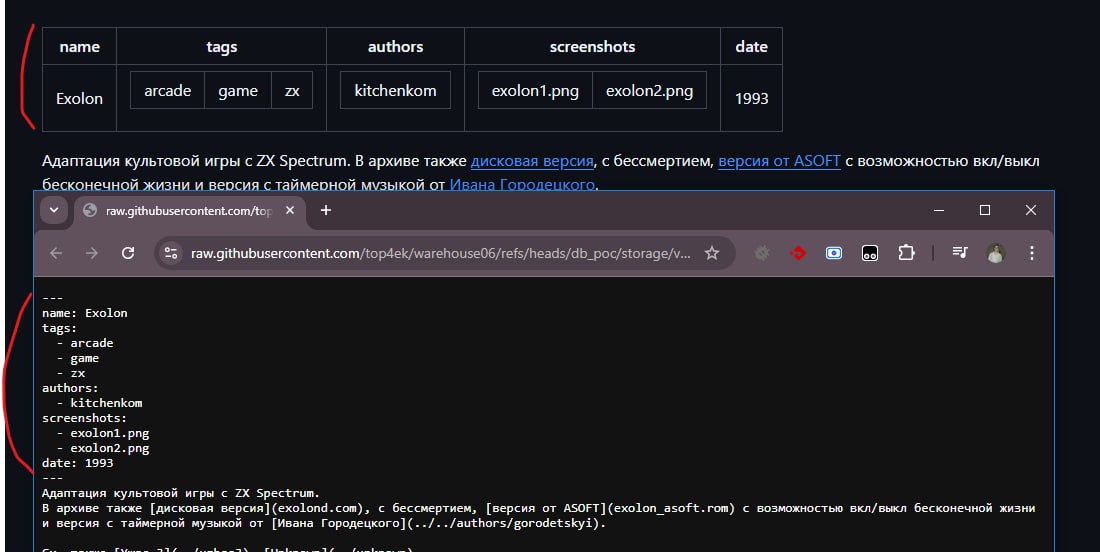Viewport: 1100px width, 552px height.
Task: View site information icon in address bar
Action: (171, 253)
